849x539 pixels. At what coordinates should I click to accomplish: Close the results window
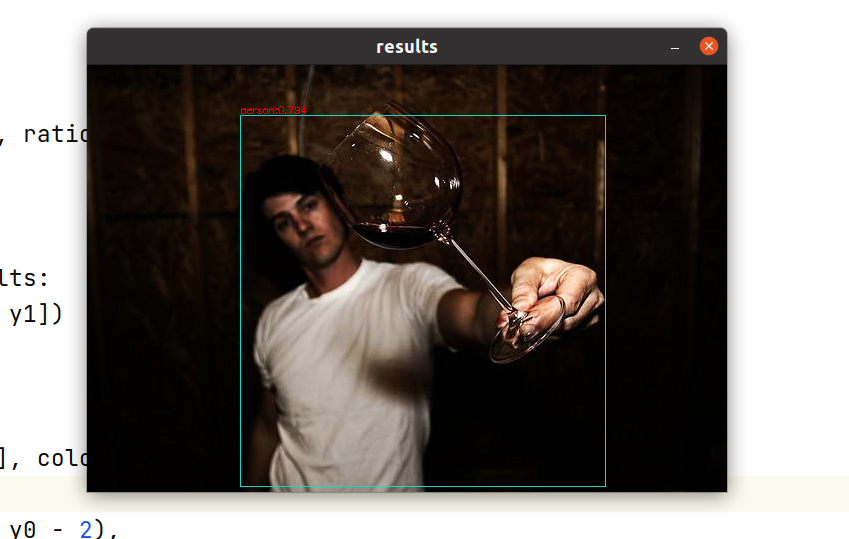708,47
